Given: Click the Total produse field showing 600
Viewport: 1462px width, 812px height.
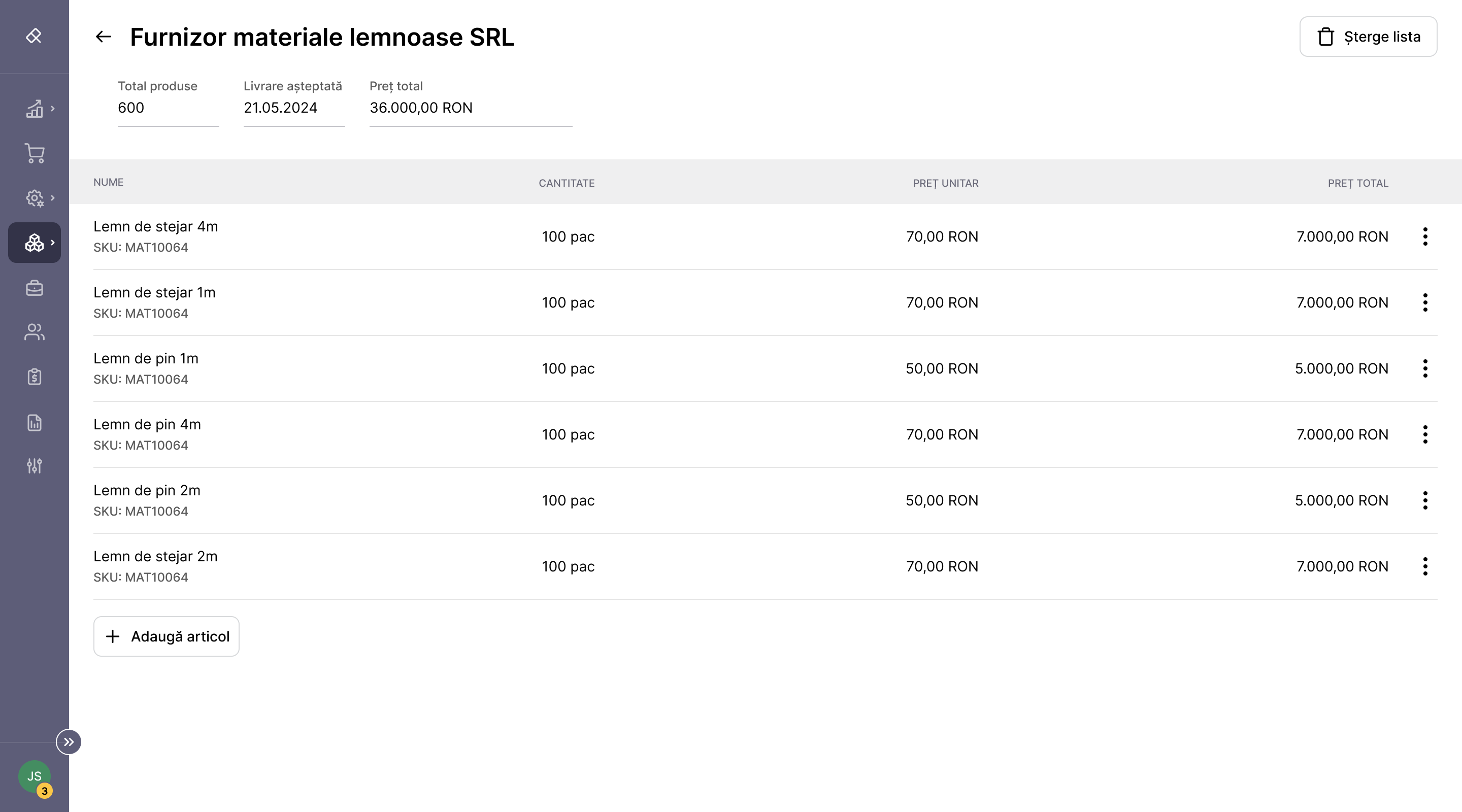Looking at the screenshot, I should point(168,108).
